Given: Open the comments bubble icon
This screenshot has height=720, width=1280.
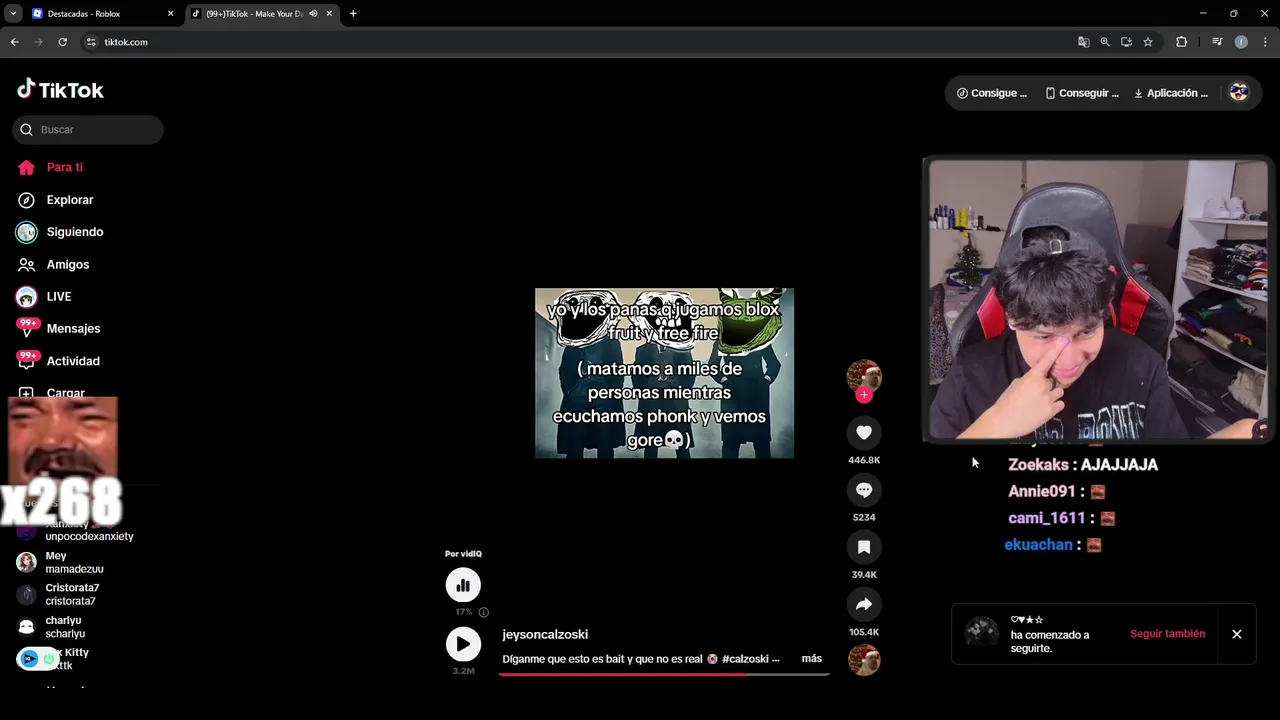Looking at the screenshot, I should click(864, 490).
